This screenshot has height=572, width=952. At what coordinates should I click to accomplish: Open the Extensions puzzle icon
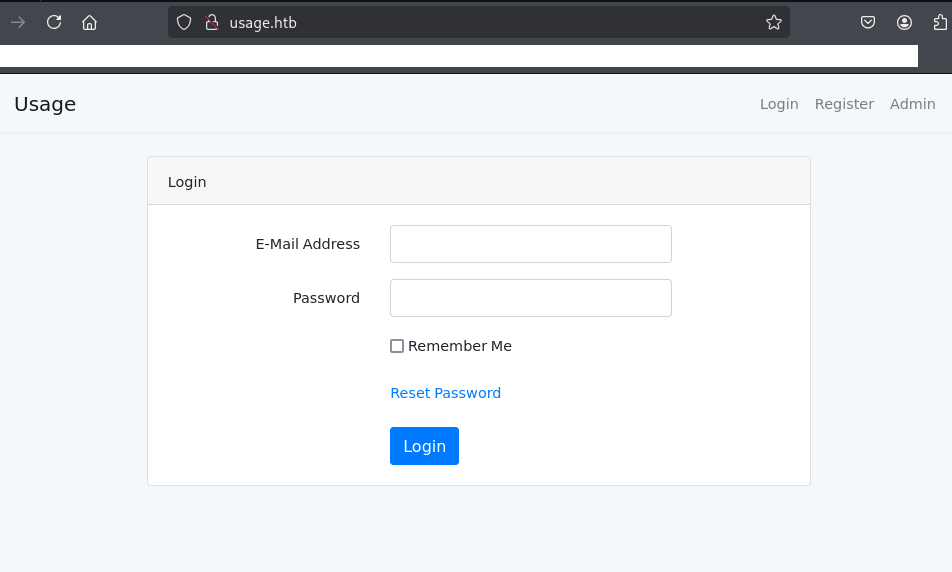pos(940,22)
